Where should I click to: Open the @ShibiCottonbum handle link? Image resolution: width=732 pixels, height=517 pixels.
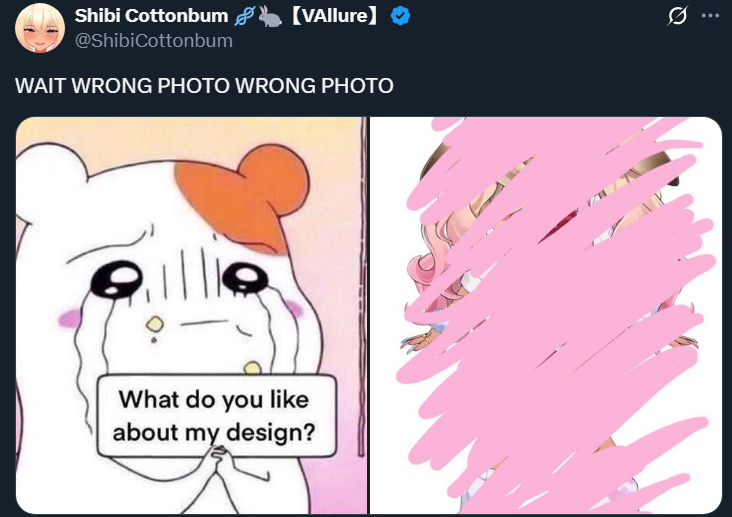click(154, 41)
